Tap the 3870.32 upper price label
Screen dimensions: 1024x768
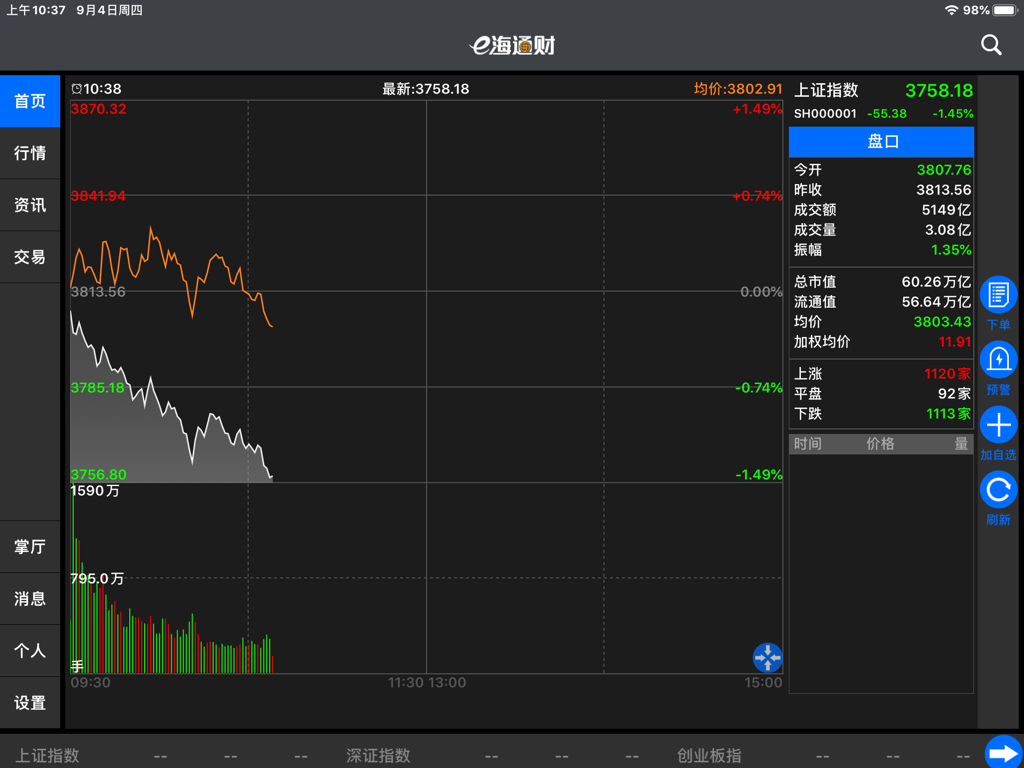tap(98, 109)
